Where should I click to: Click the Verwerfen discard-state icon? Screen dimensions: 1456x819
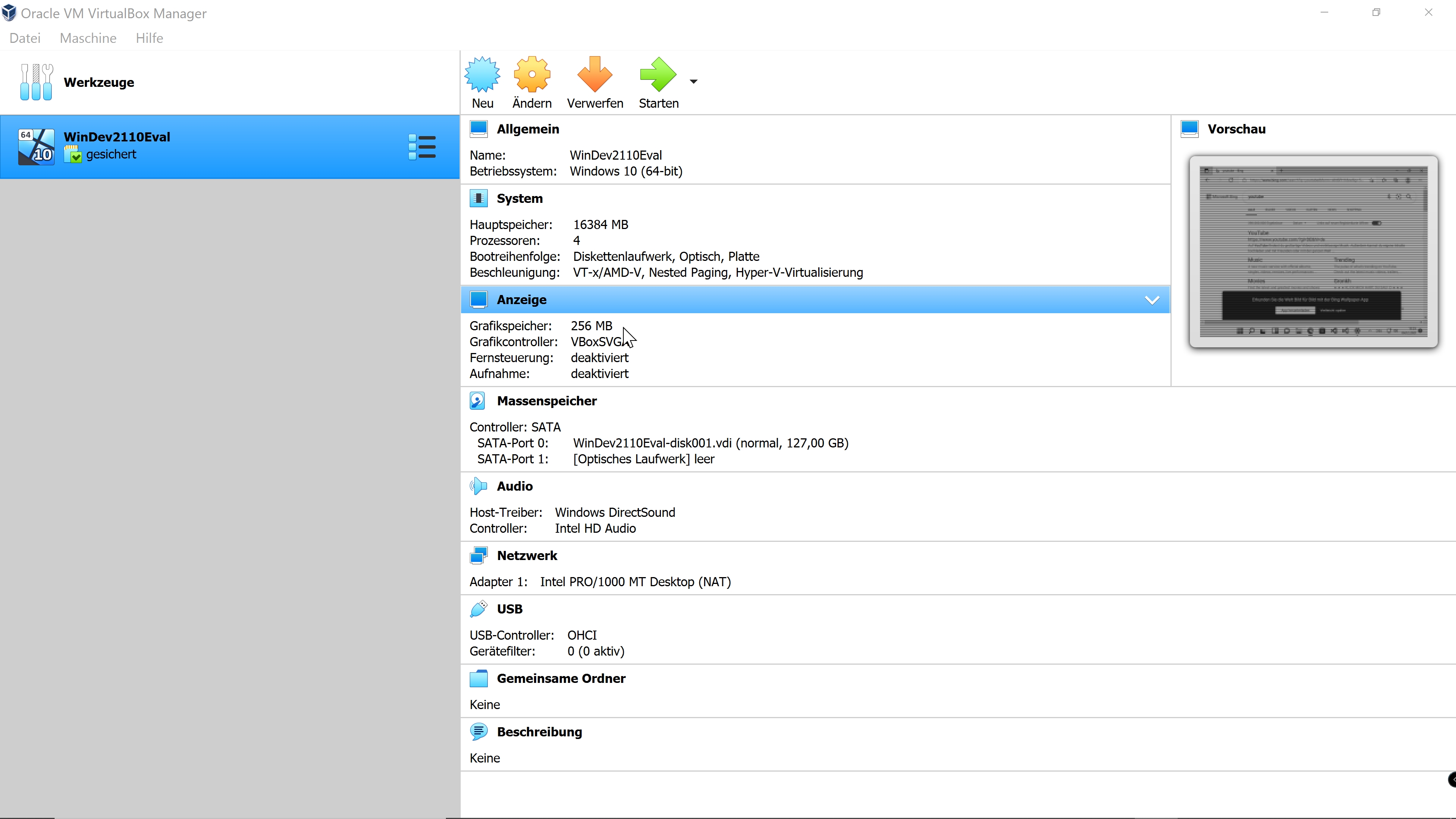[x=595, y=75]
